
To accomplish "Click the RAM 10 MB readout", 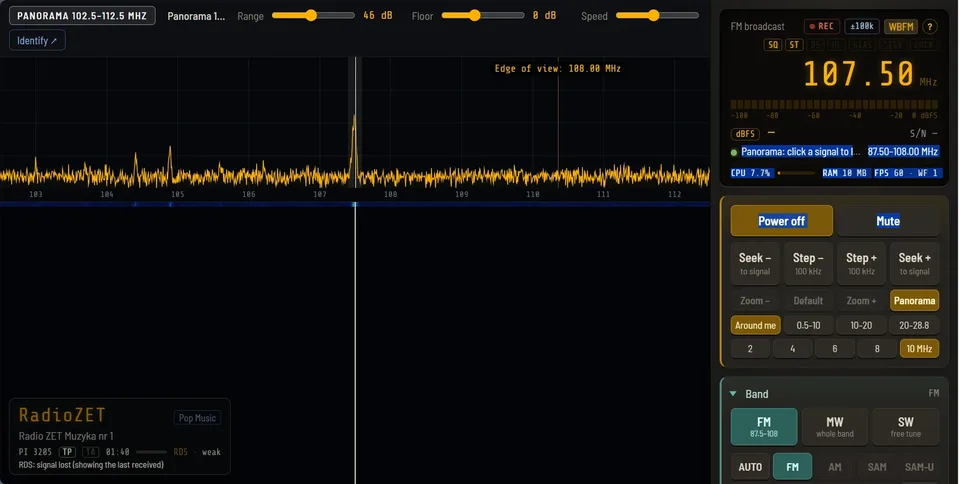I will (x=844, y=173).
